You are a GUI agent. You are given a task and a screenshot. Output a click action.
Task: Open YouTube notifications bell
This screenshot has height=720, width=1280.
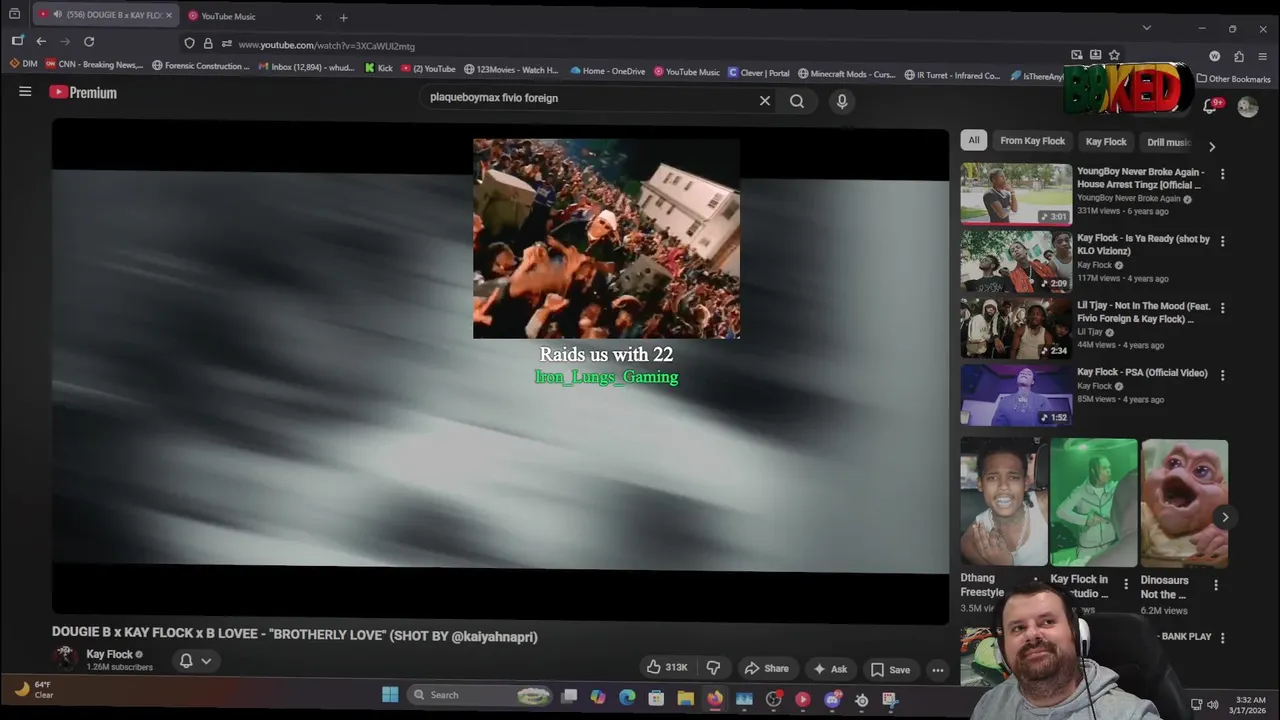[1209, 106]
